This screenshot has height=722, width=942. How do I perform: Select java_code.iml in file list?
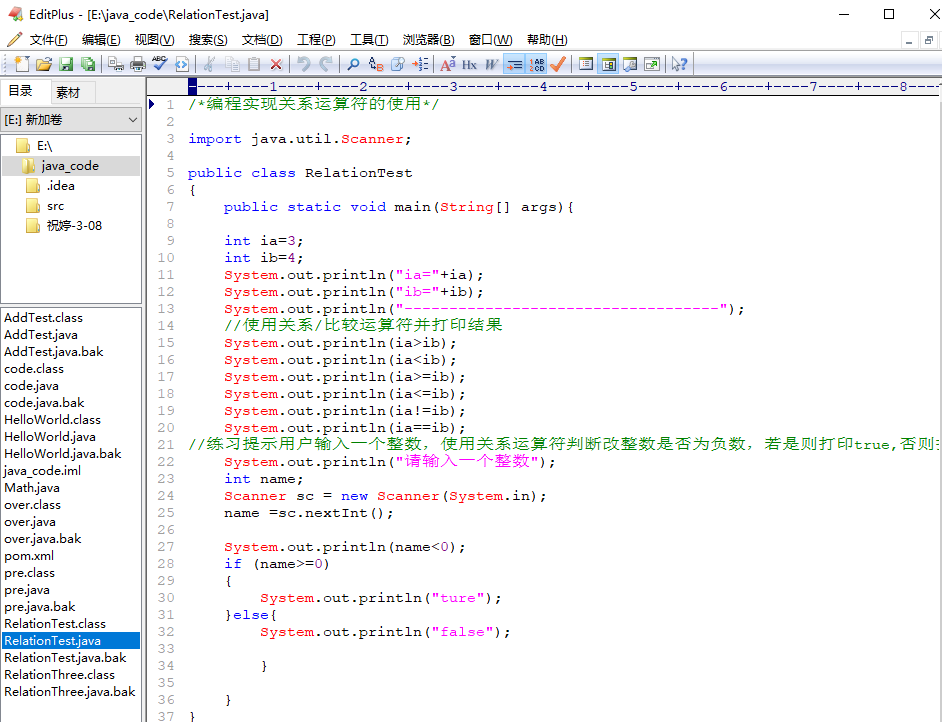[43, 471]
